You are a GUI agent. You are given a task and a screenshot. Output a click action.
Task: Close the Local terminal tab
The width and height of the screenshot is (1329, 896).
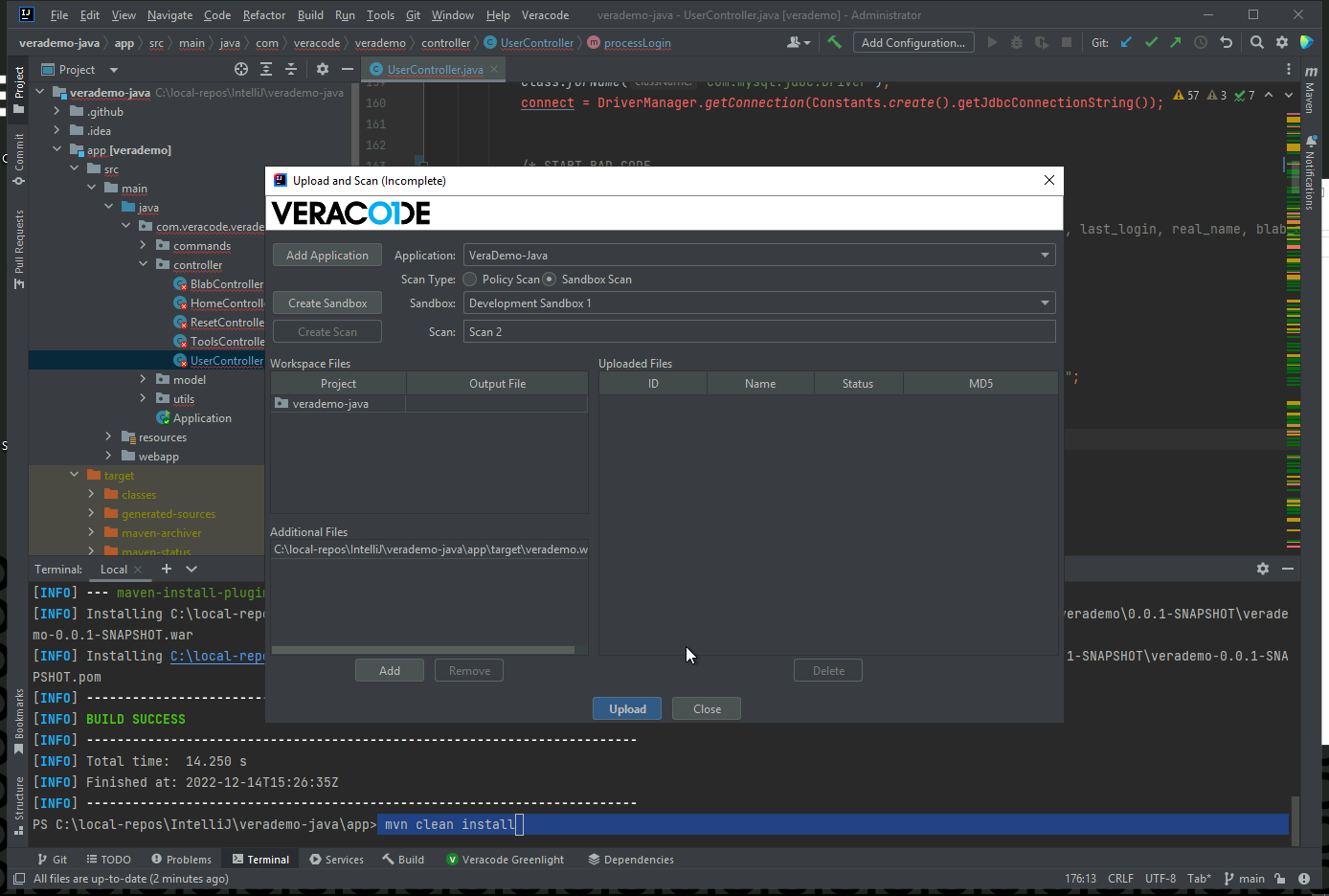138,570
